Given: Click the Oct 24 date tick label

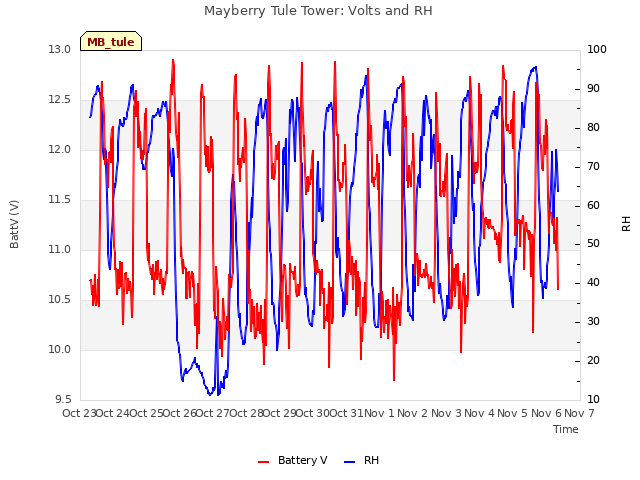Looking at the screenshot, I should [x=113, y=413].
